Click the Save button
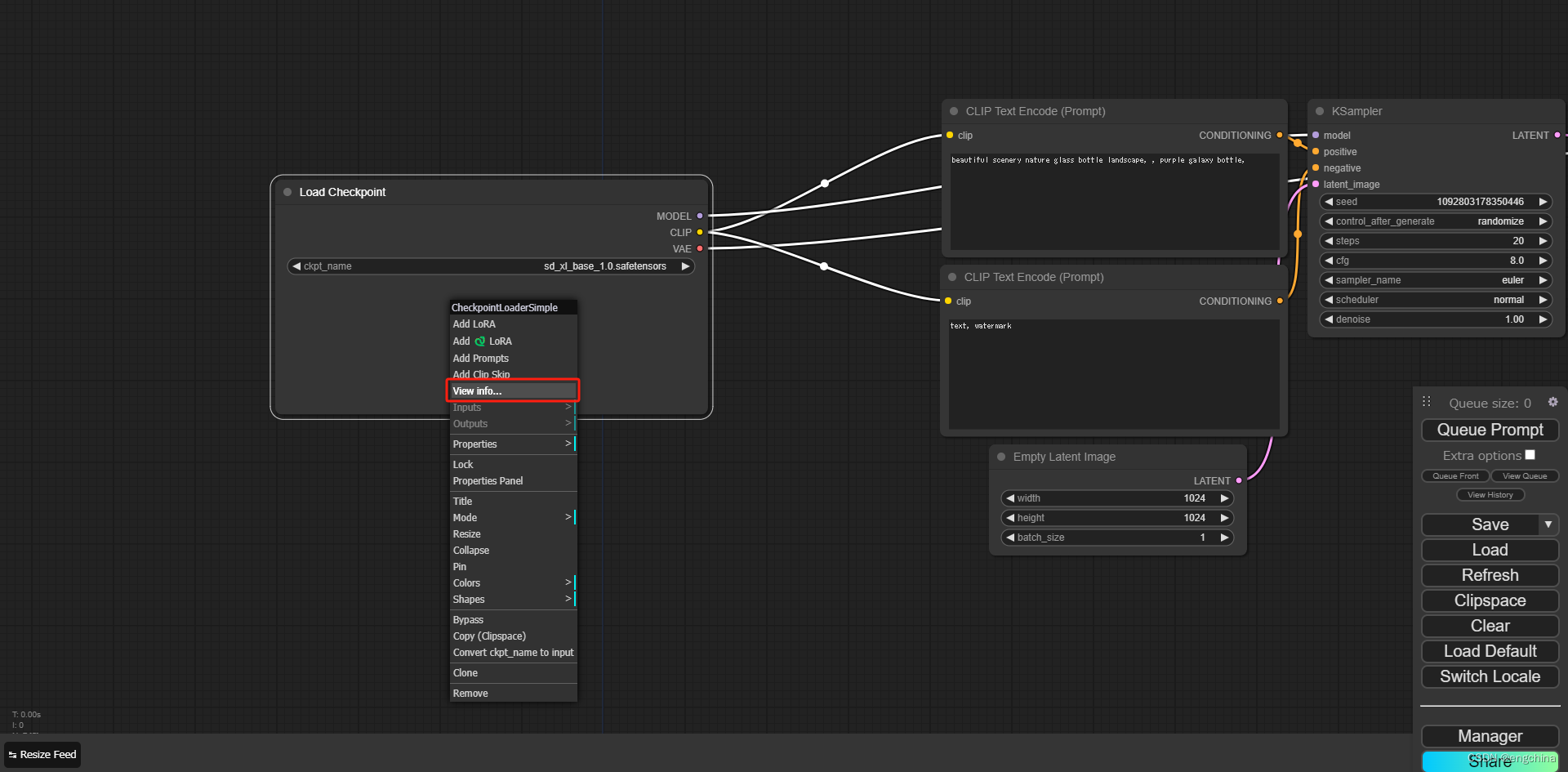Viewport: 1568px width, 772px height. point(1481,524)
